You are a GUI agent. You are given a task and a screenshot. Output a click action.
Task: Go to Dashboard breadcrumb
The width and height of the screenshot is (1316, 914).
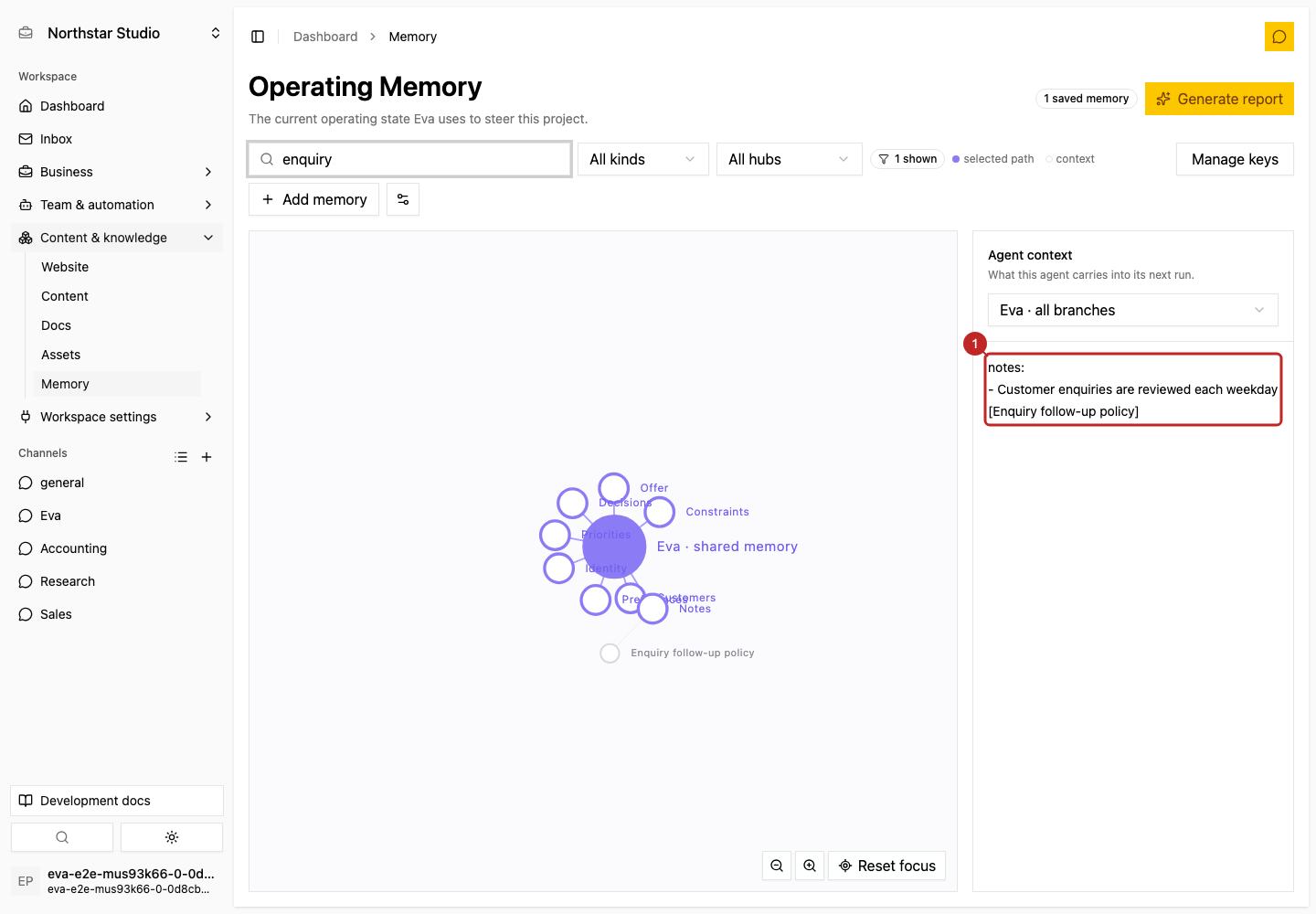pos(325,37)
